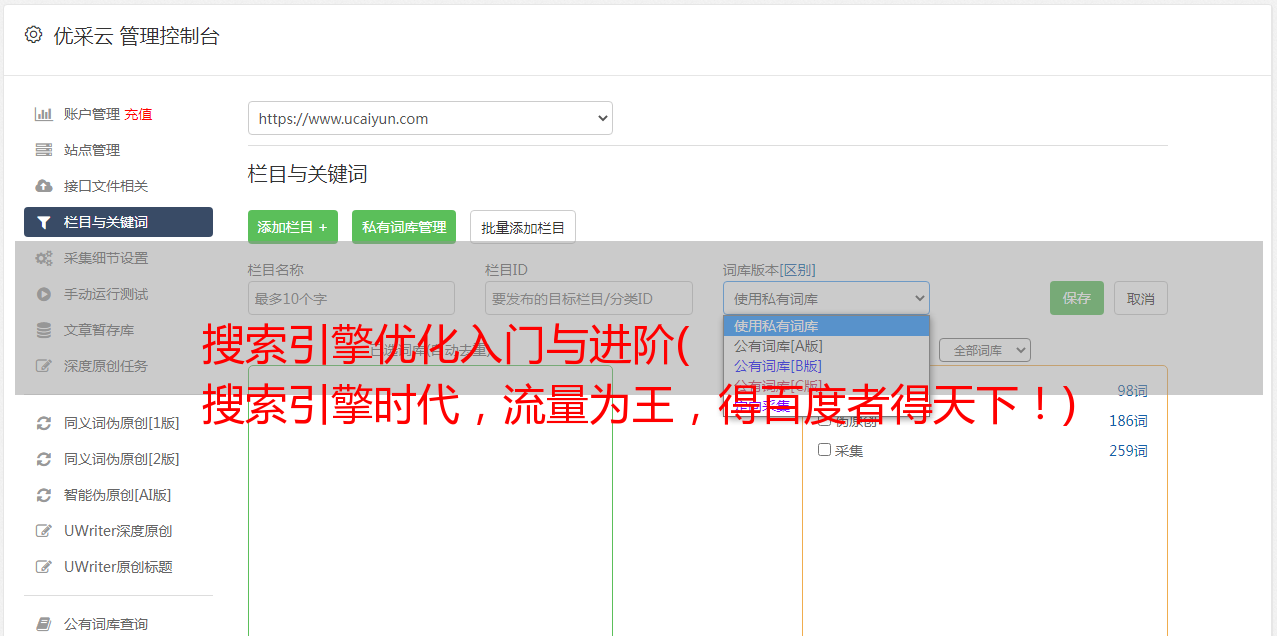Click the 私有词库管理 button
This screenshot has width=1277, height=636.
[404, 227]
